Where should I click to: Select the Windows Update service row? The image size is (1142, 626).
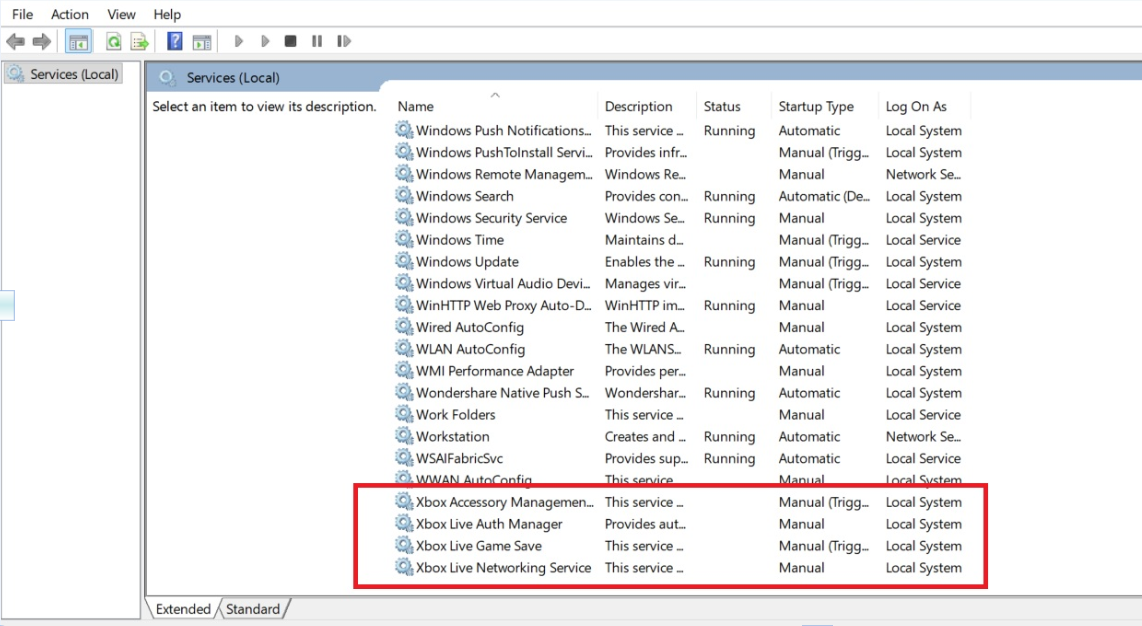(x=467, y=262)
